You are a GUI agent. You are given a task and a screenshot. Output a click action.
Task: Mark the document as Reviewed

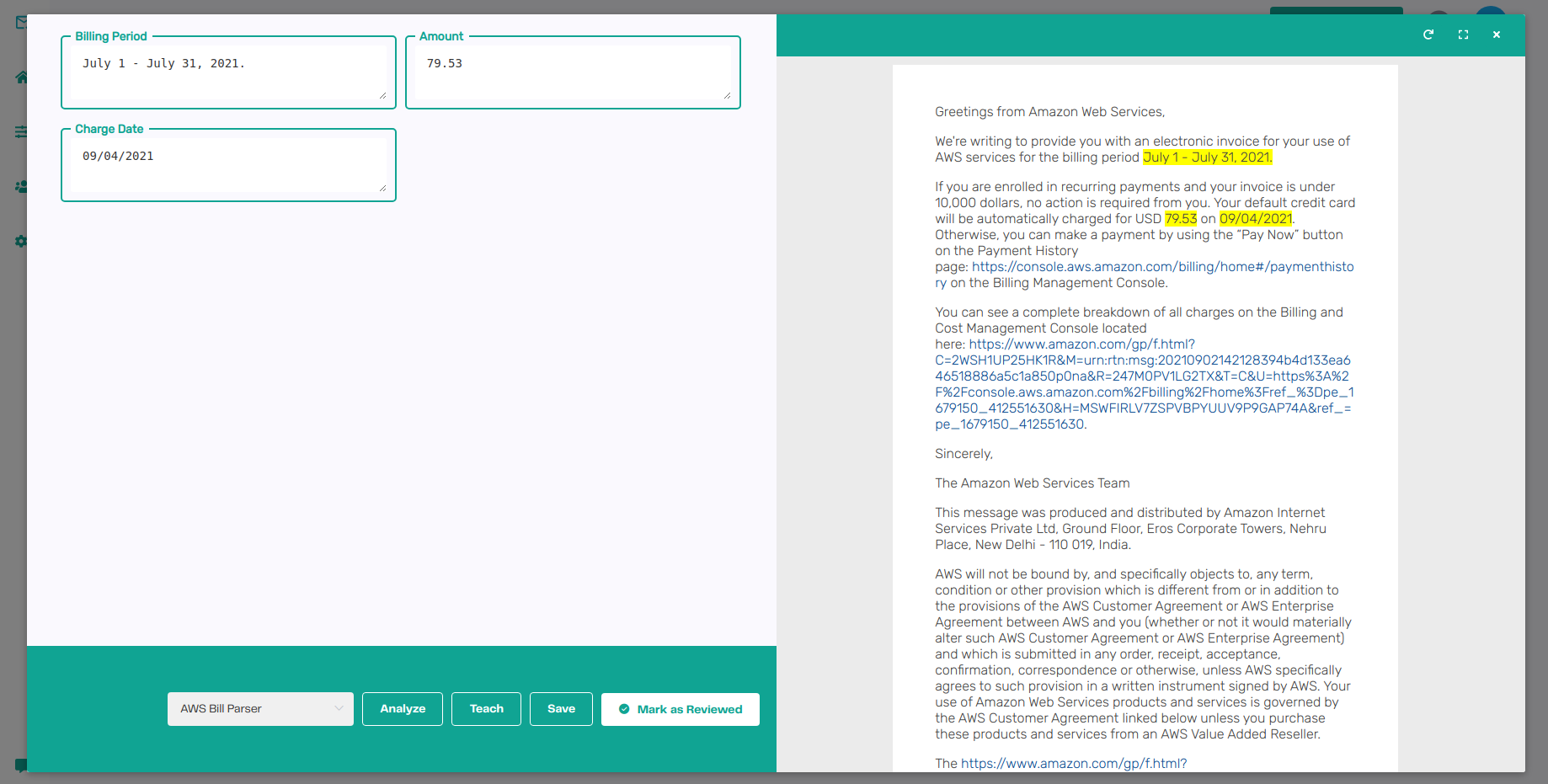[681, 709]
